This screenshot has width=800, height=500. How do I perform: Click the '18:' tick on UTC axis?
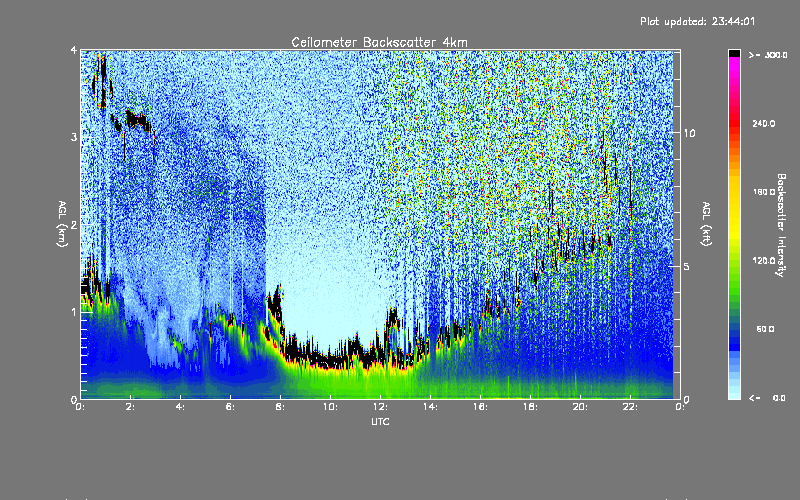click(530, 407)
